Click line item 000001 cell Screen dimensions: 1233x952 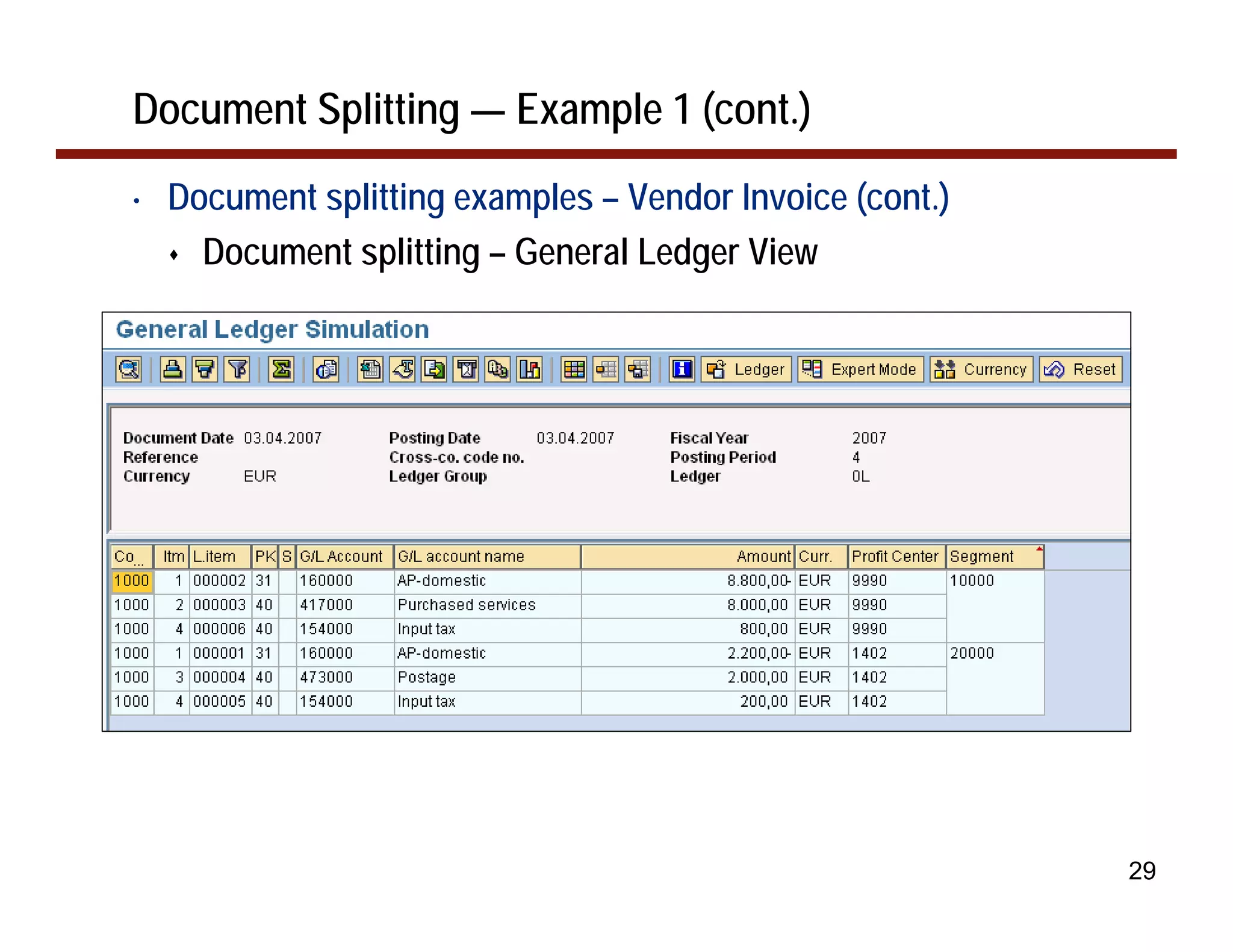tap(220, 654)
